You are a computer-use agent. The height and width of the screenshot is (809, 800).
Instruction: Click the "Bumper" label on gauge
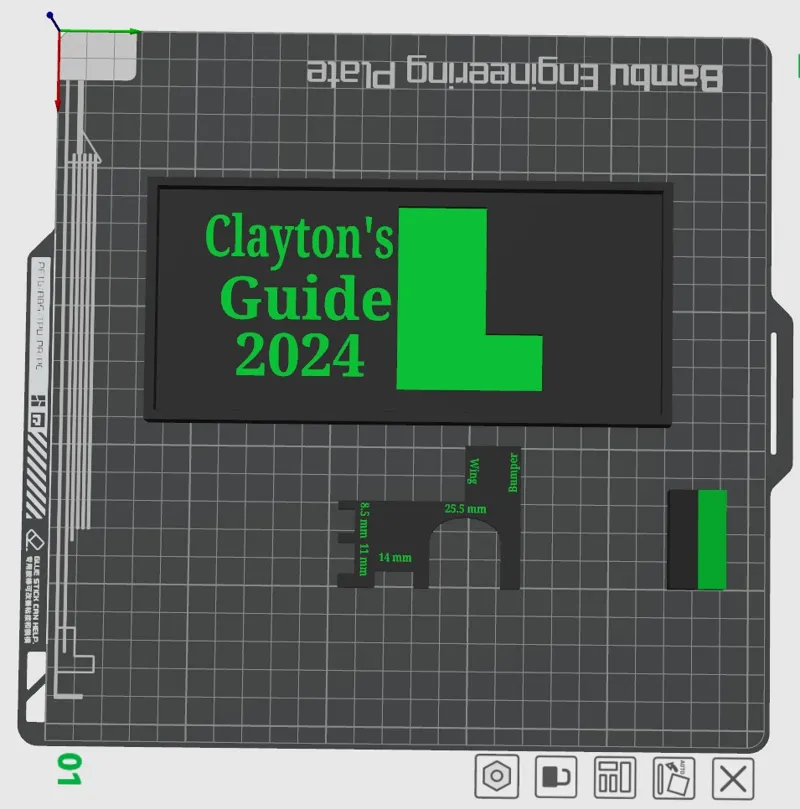[x=513, y=472]
